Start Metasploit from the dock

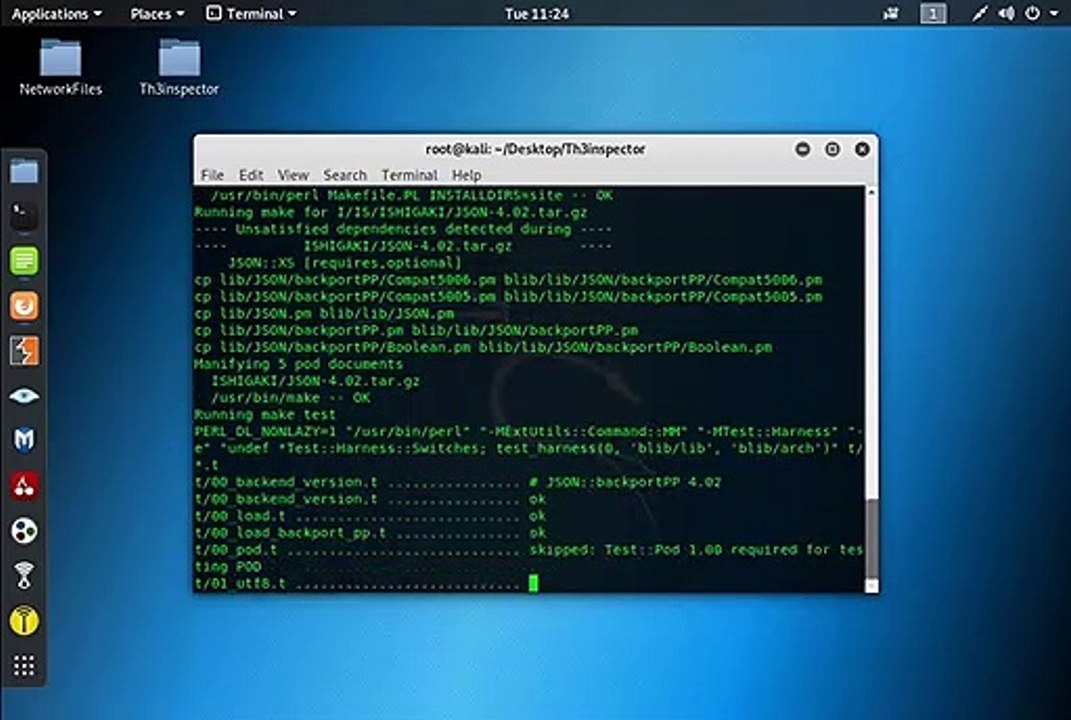pyautogui.click(x=24, y=440)
